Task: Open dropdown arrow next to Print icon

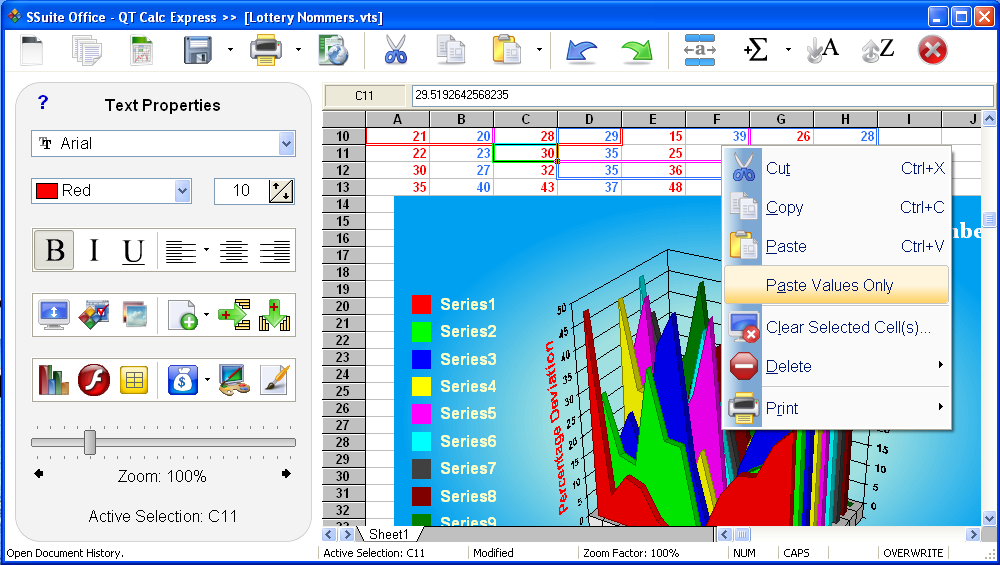Action: coord(298,49)
